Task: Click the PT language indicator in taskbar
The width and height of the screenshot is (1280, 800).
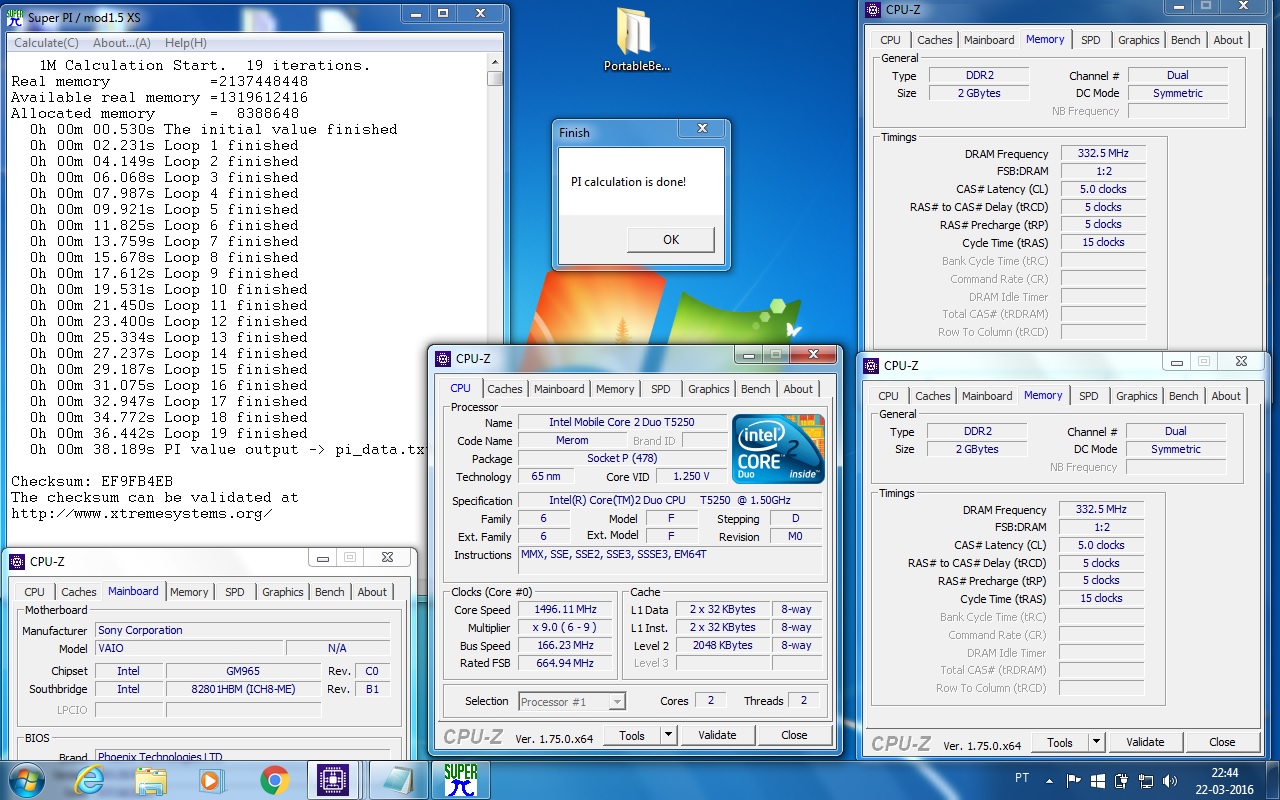Action: click(1021, 780)
